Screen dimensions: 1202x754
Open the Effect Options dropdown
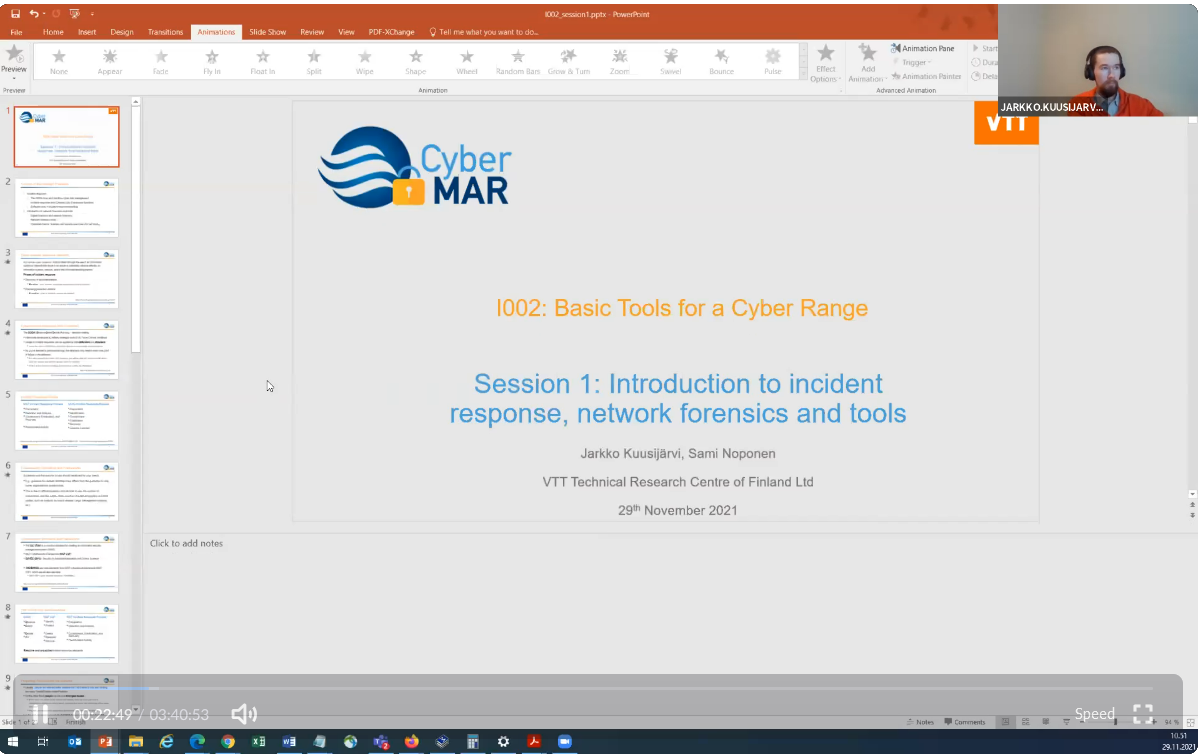tap(825, 62)
